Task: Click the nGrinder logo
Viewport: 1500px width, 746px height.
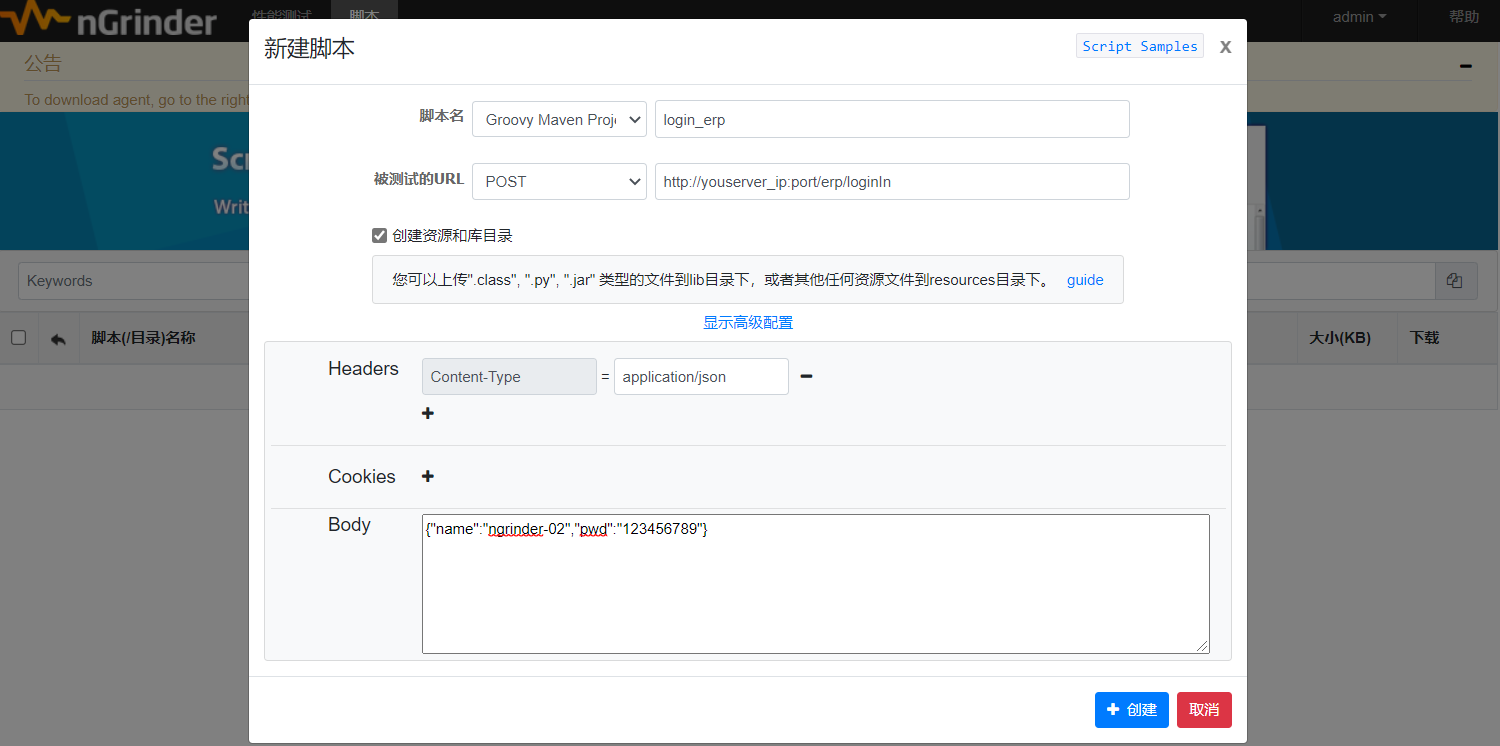Action: click(110, 20)
